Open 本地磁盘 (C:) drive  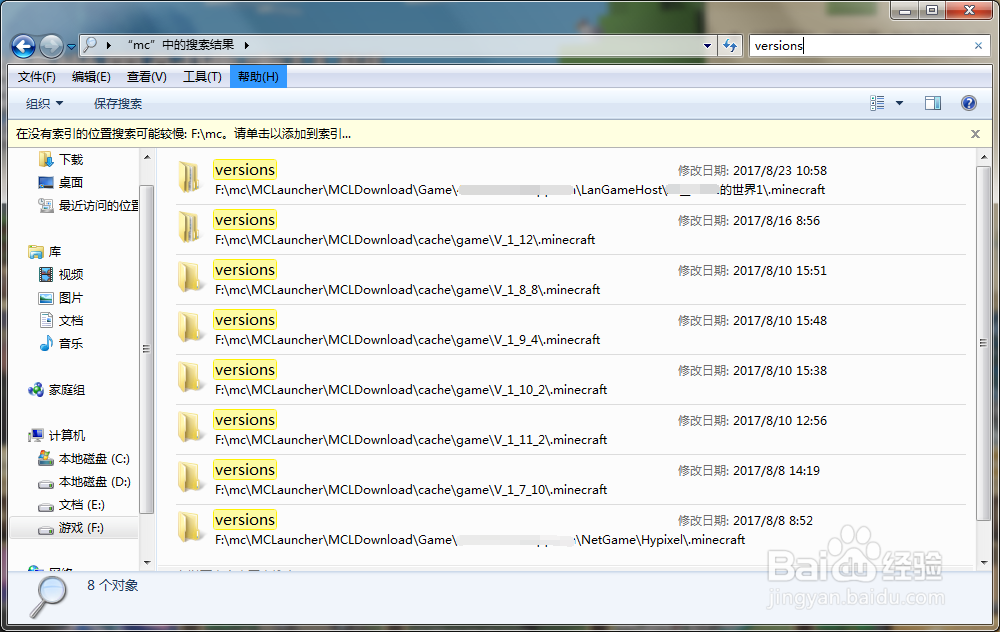84,459
